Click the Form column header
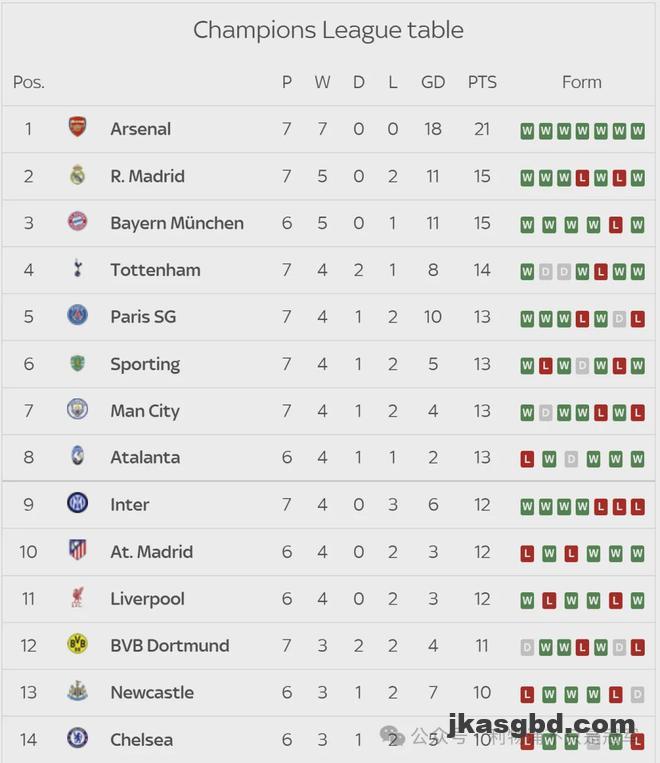Image resolution: width=660 pixels, height=763 pixels. pos(582,82)
